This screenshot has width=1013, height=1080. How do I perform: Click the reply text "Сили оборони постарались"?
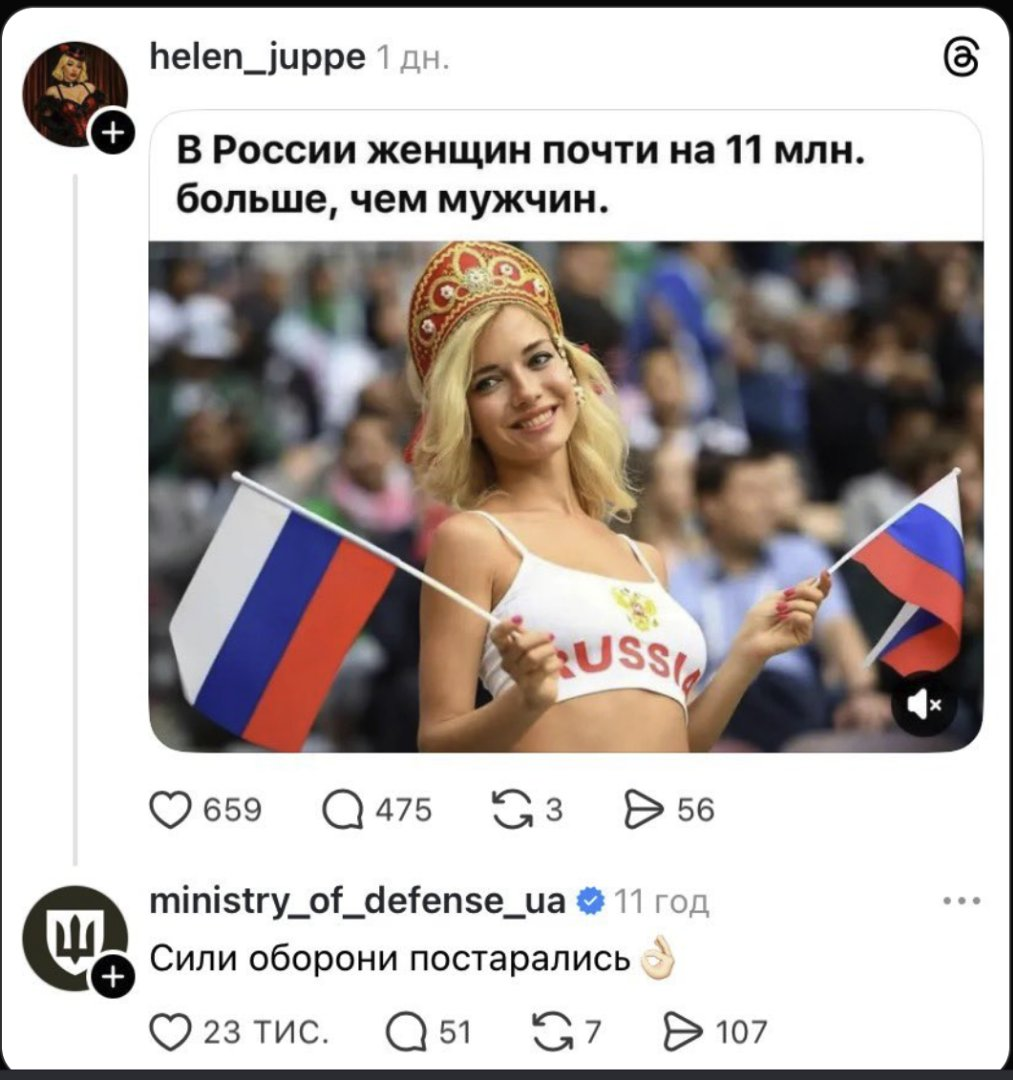[390, 958]
